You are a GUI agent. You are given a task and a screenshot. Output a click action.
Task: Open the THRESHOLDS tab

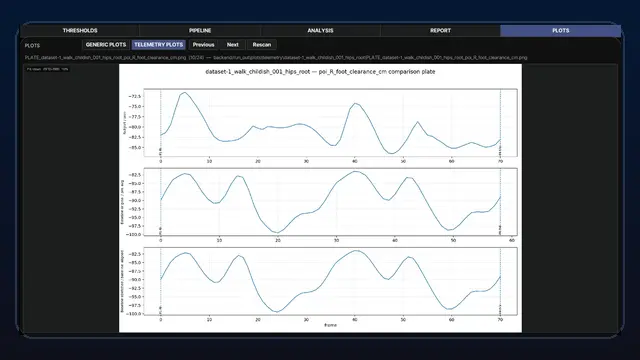coord(80,31)
